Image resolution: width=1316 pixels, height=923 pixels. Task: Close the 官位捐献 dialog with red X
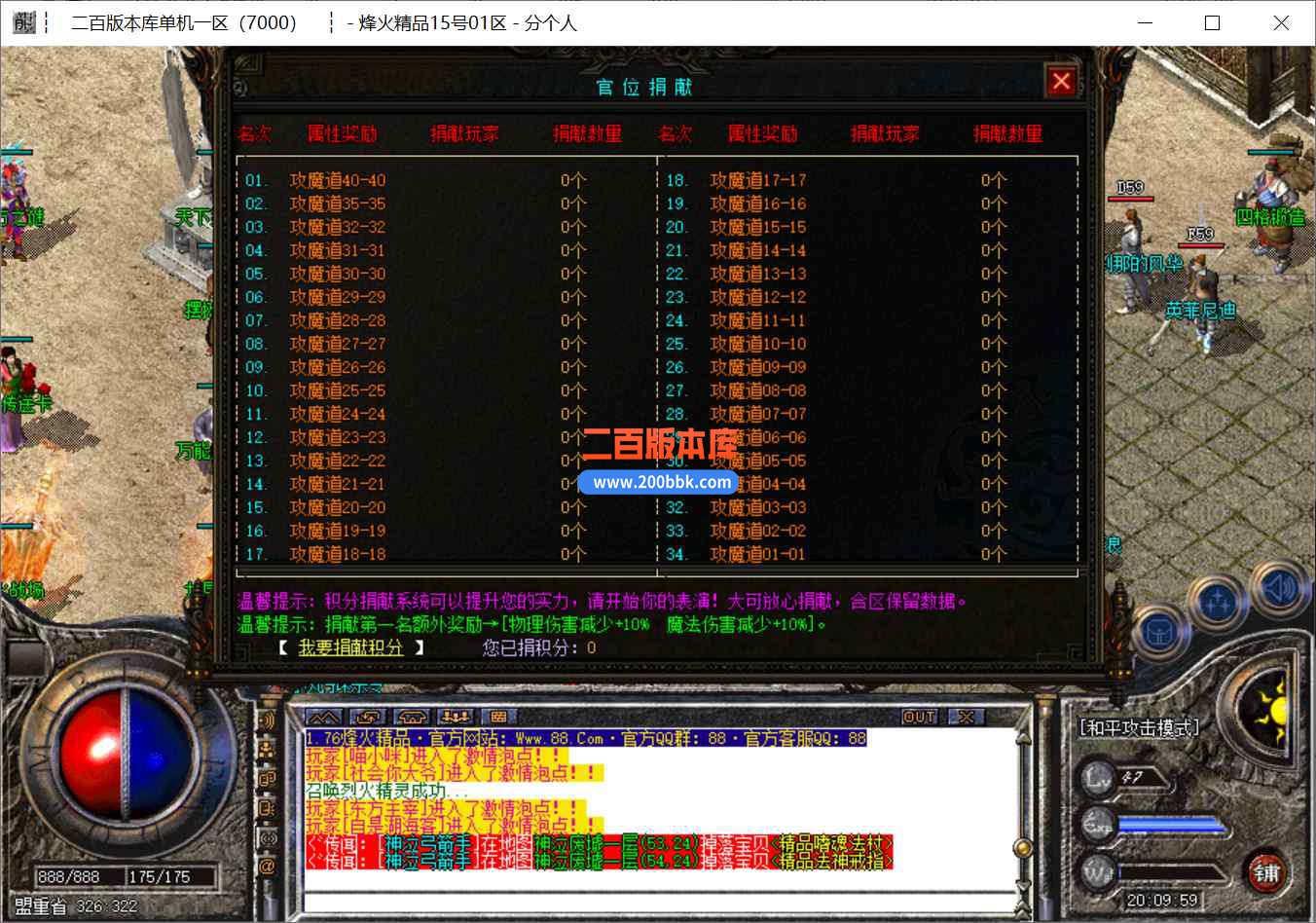click(x=1061, y=82)
